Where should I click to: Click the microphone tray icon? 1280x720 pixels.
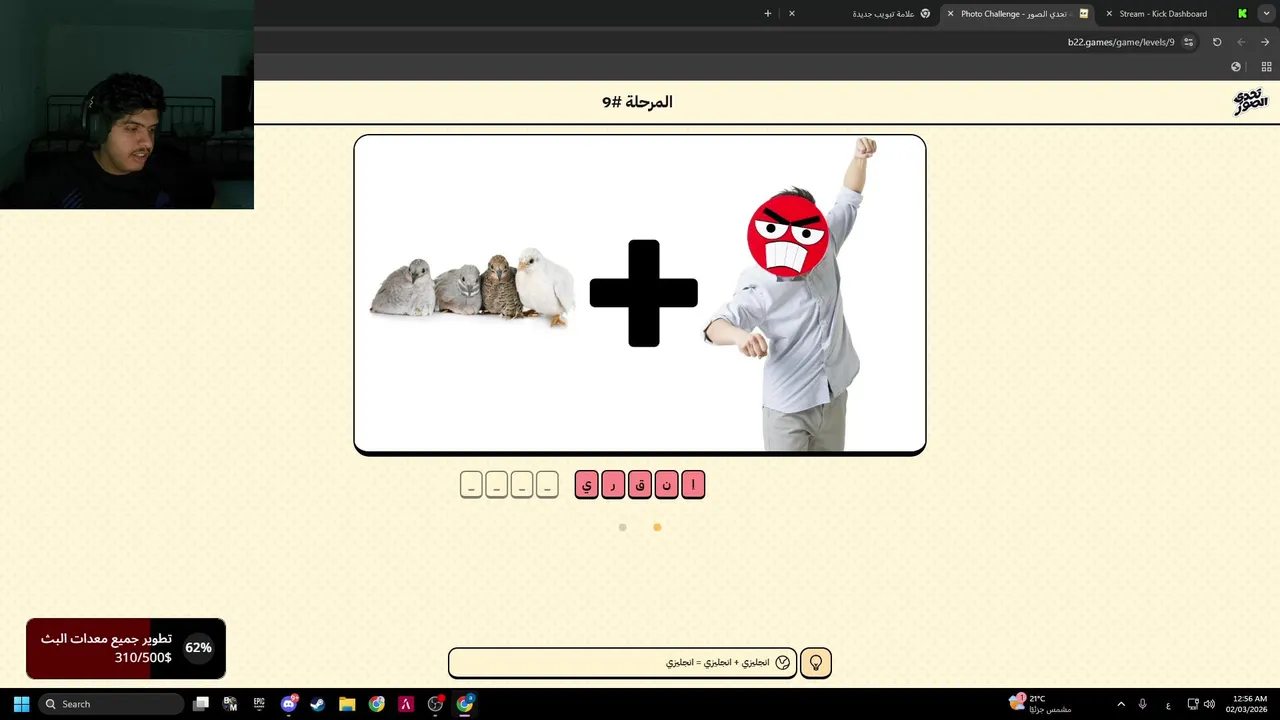click(x=1143, y=704)
